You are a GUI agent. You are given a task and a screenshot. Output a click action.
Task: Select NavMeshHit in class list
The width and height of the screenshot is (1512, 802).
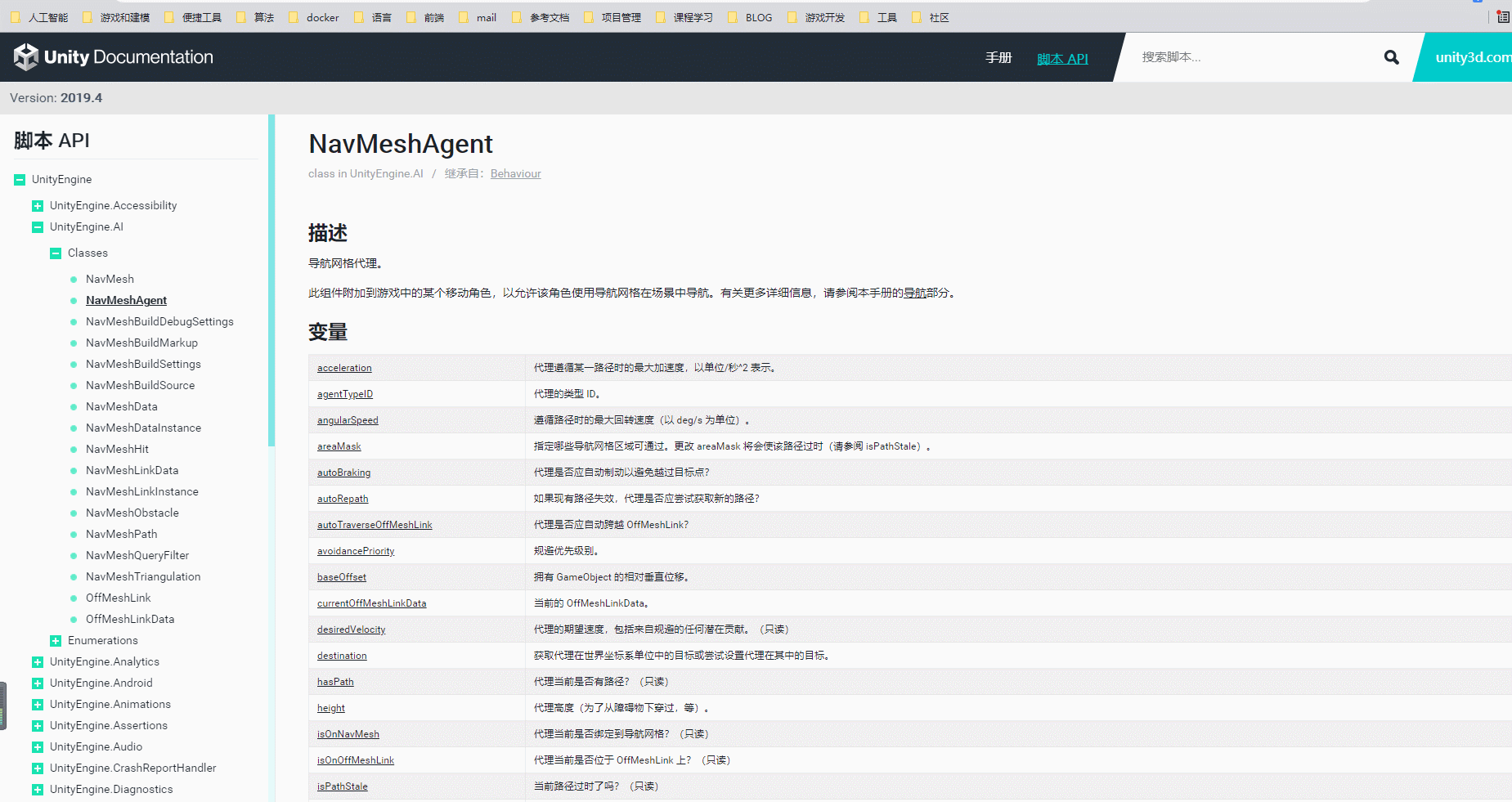point(117,449)
